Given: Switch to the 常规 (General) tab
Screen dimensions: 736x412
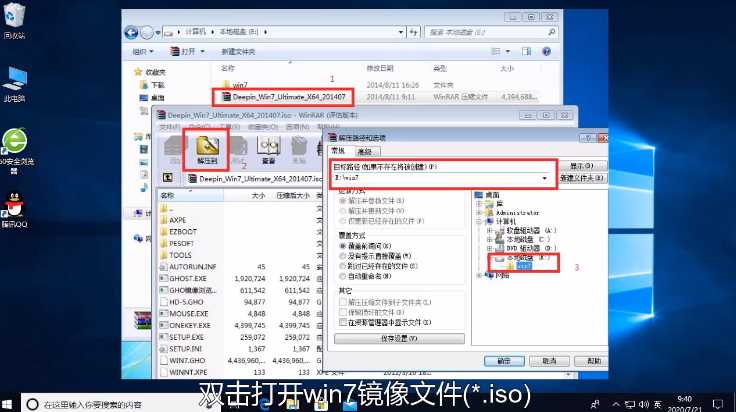Looking at the screenshot, I should 338,151.
